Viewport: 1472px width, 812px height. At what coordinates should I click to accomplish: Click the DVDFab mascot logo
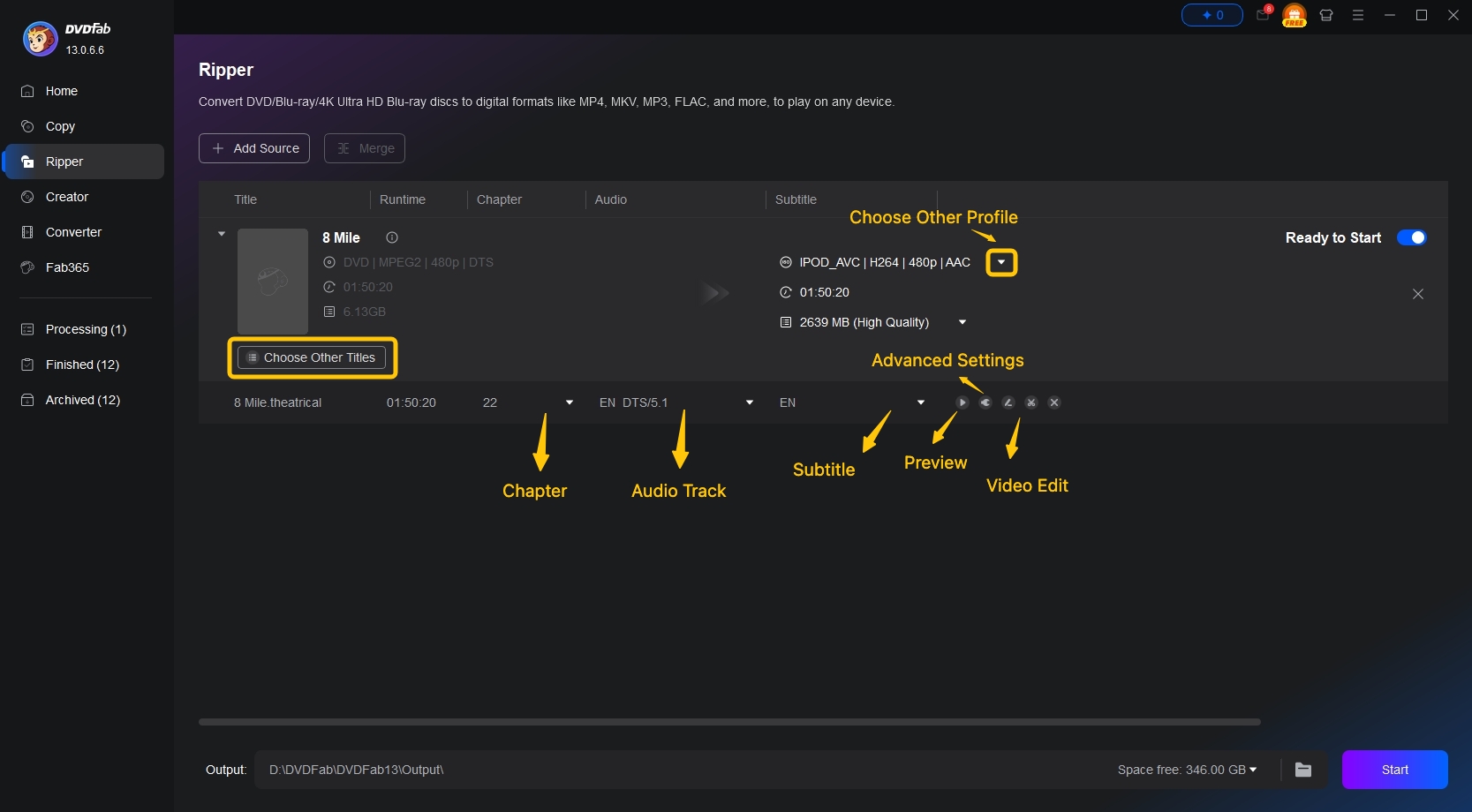[x=40, y=39]
